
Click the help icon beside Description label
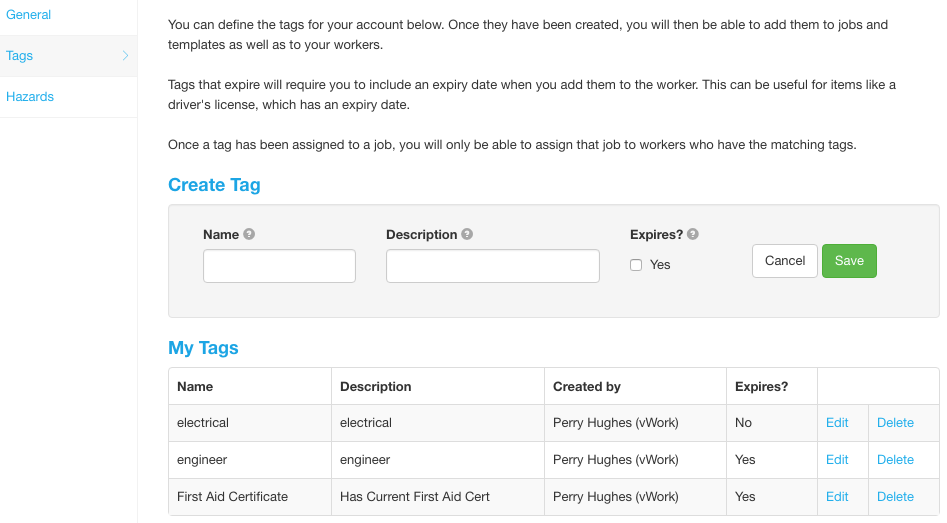point(467,234)
